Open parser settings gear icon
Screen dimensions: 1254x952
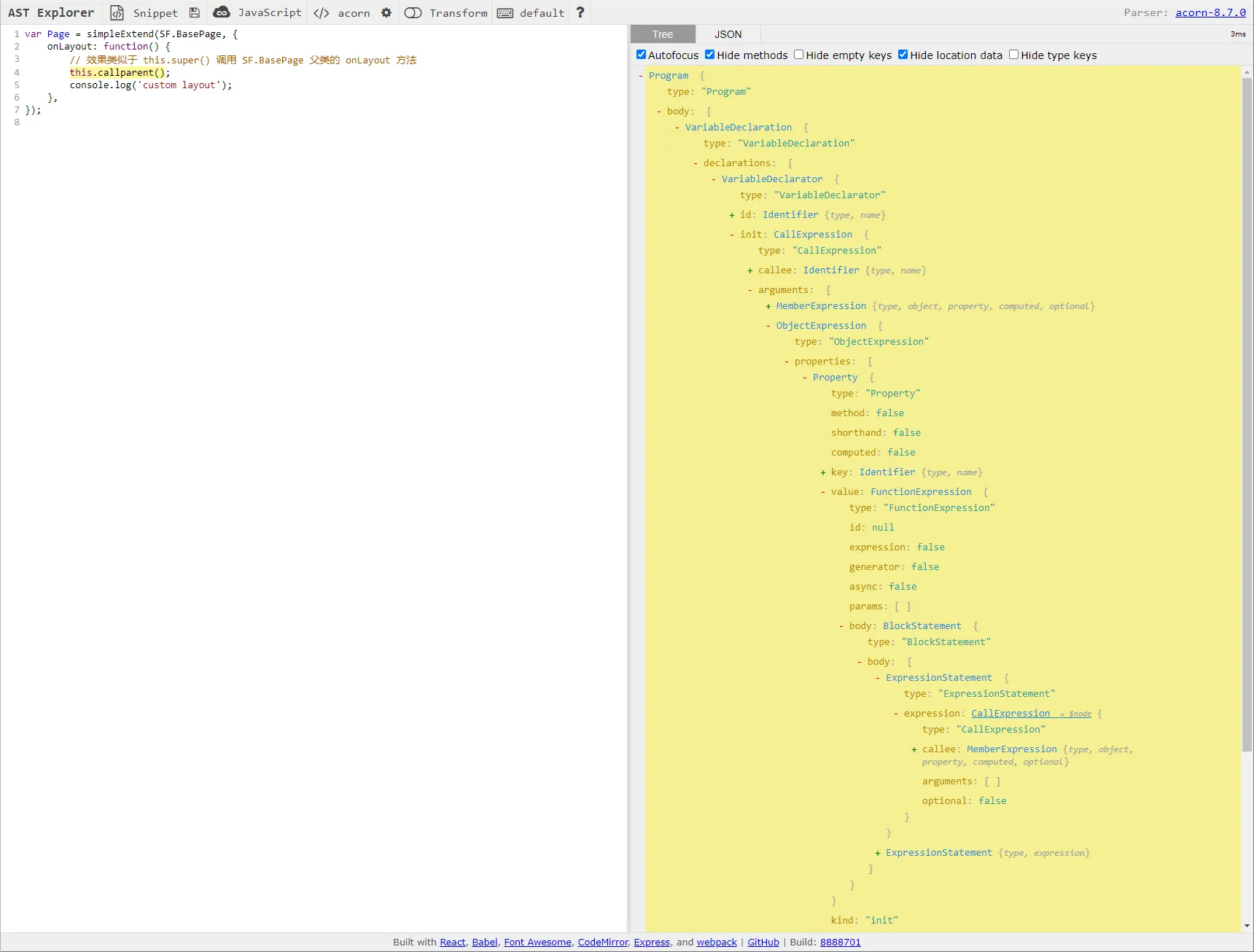(386, 12)
